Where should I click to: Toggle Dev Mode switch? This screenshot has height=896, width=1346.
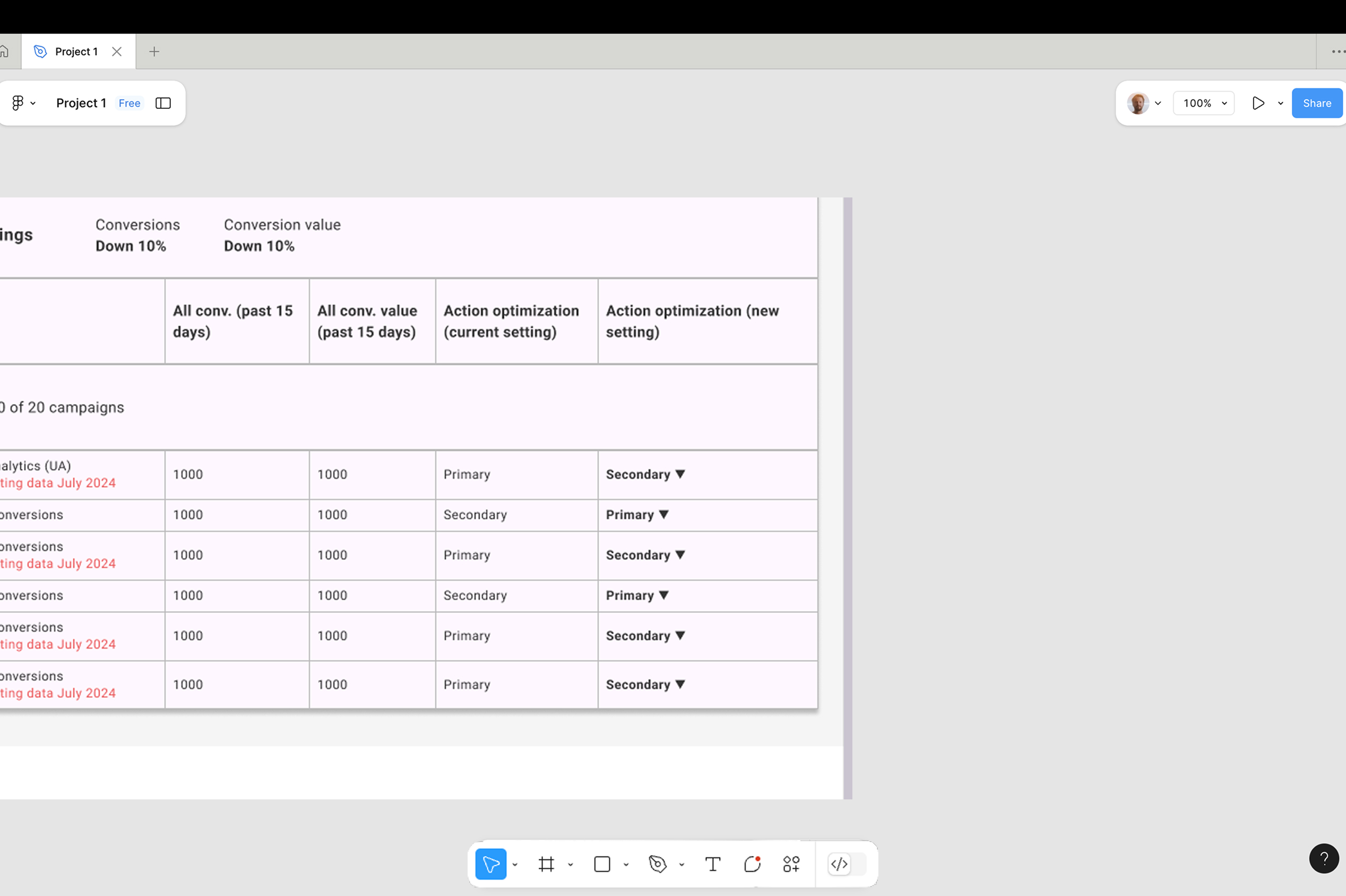pyautogui.click(x=847, y=864)
